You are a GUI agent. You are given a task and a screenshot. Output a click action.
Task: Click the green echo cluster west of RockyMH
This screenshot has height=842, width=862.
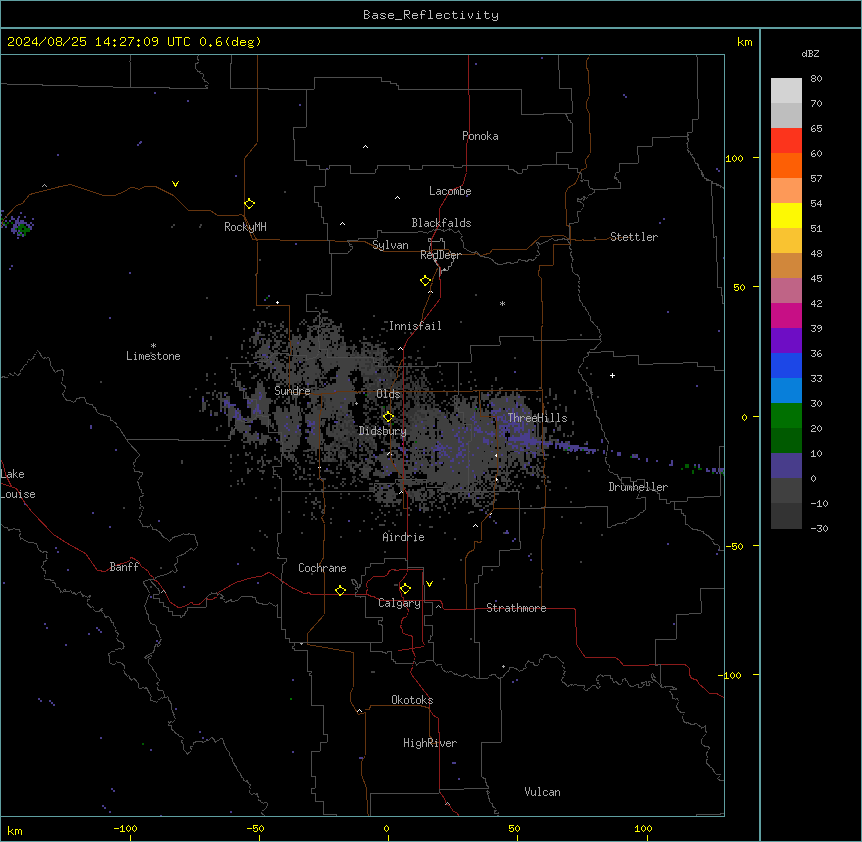coord(22,228)
